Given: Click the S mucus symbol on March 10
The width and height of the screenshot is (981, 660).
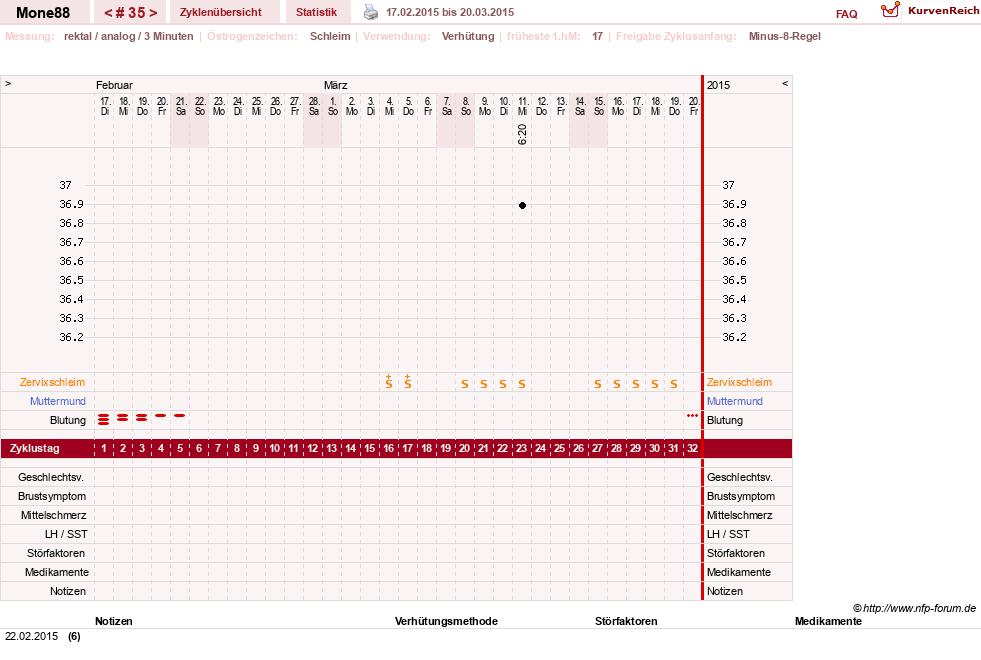Looking at the screenshot, I should point(503,384).
